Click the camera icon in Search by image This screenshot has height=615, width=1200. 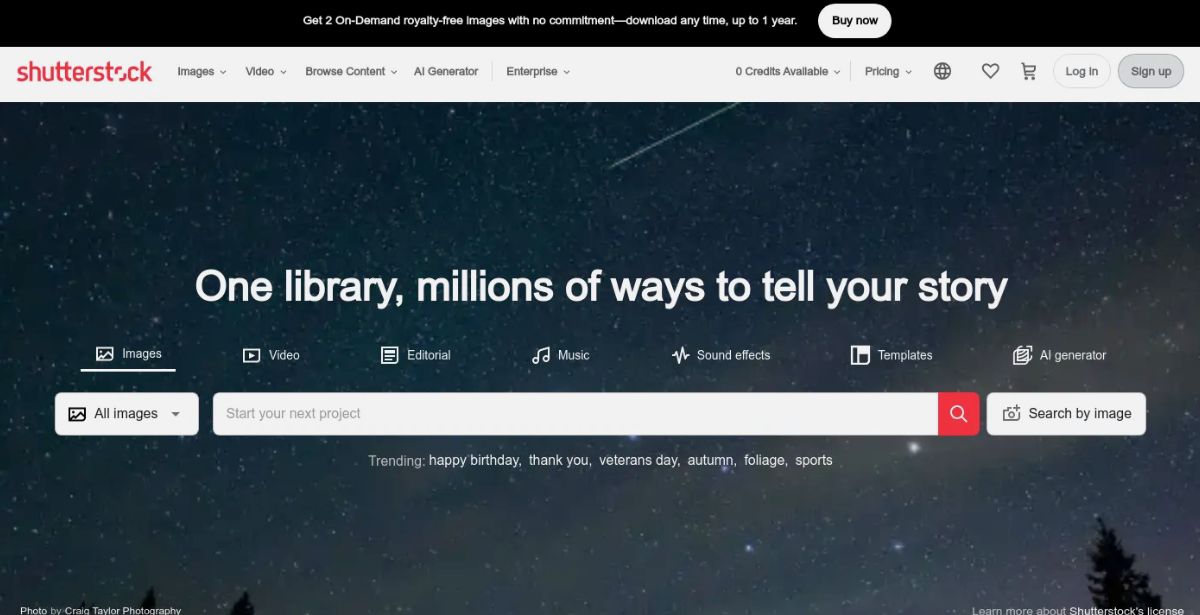[x=1011, y=413]
